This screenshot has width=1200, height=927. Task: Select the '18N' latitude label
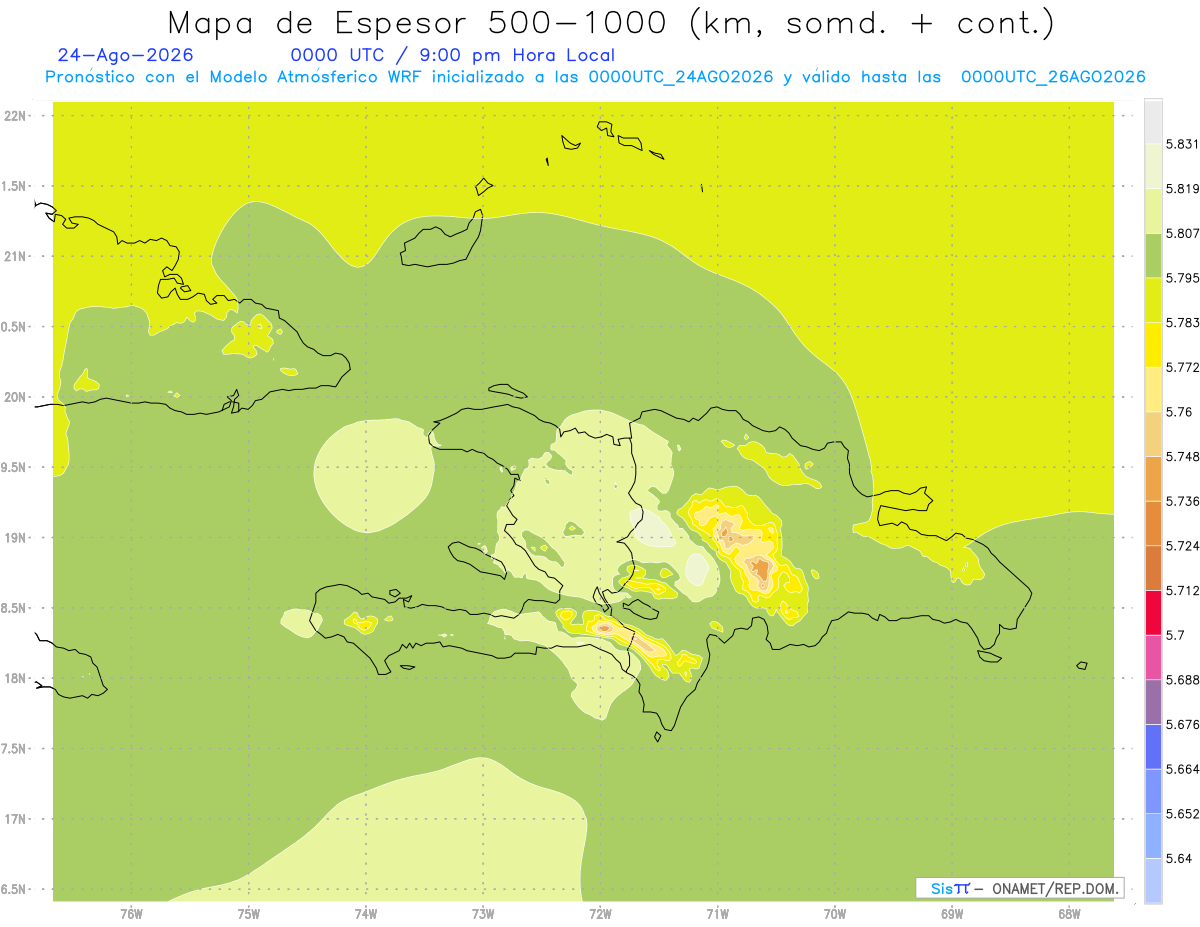(15, 678)
